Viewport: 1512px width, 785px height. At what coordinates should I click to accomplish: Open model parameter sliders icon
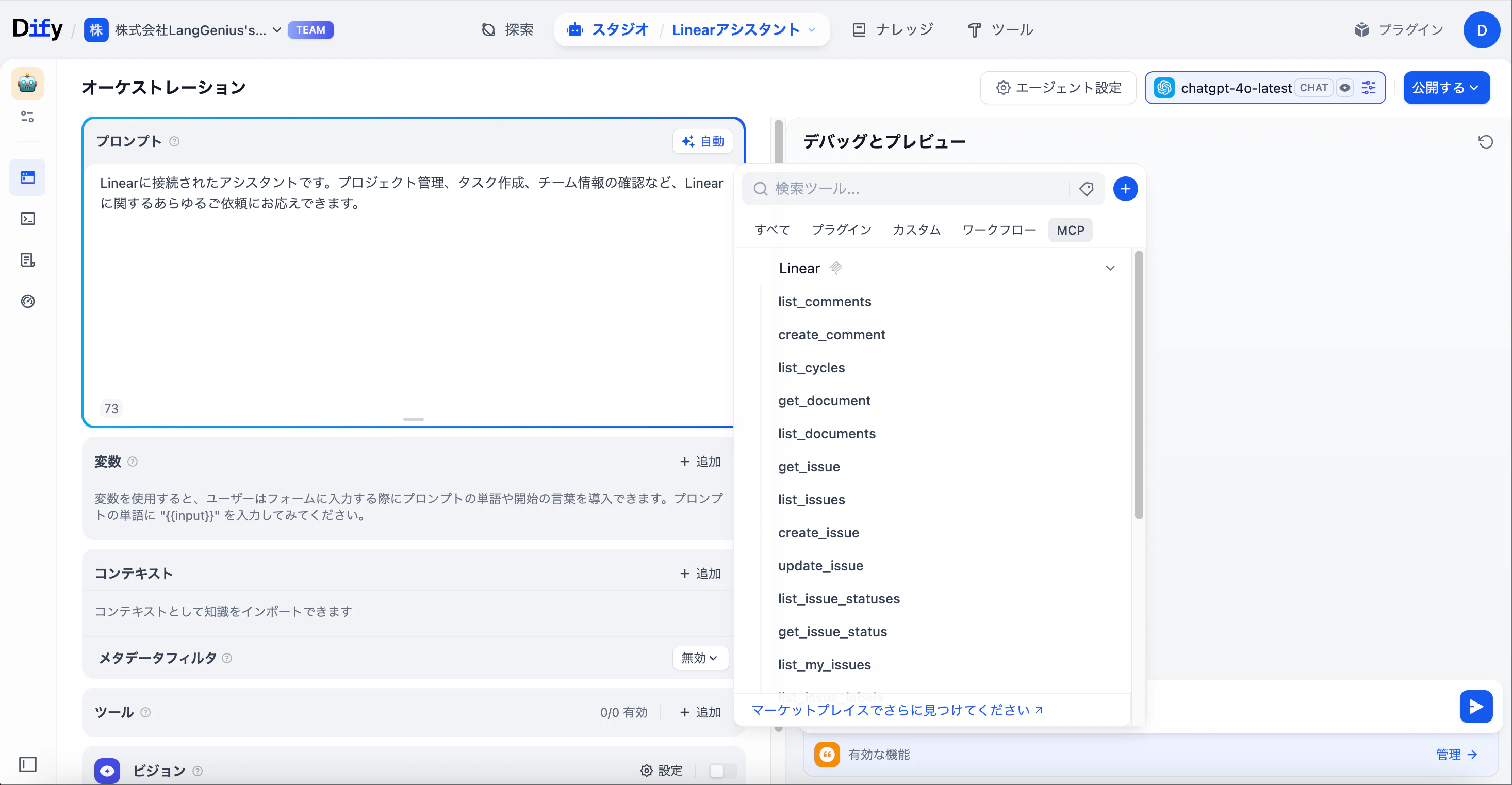(1369, 88)
